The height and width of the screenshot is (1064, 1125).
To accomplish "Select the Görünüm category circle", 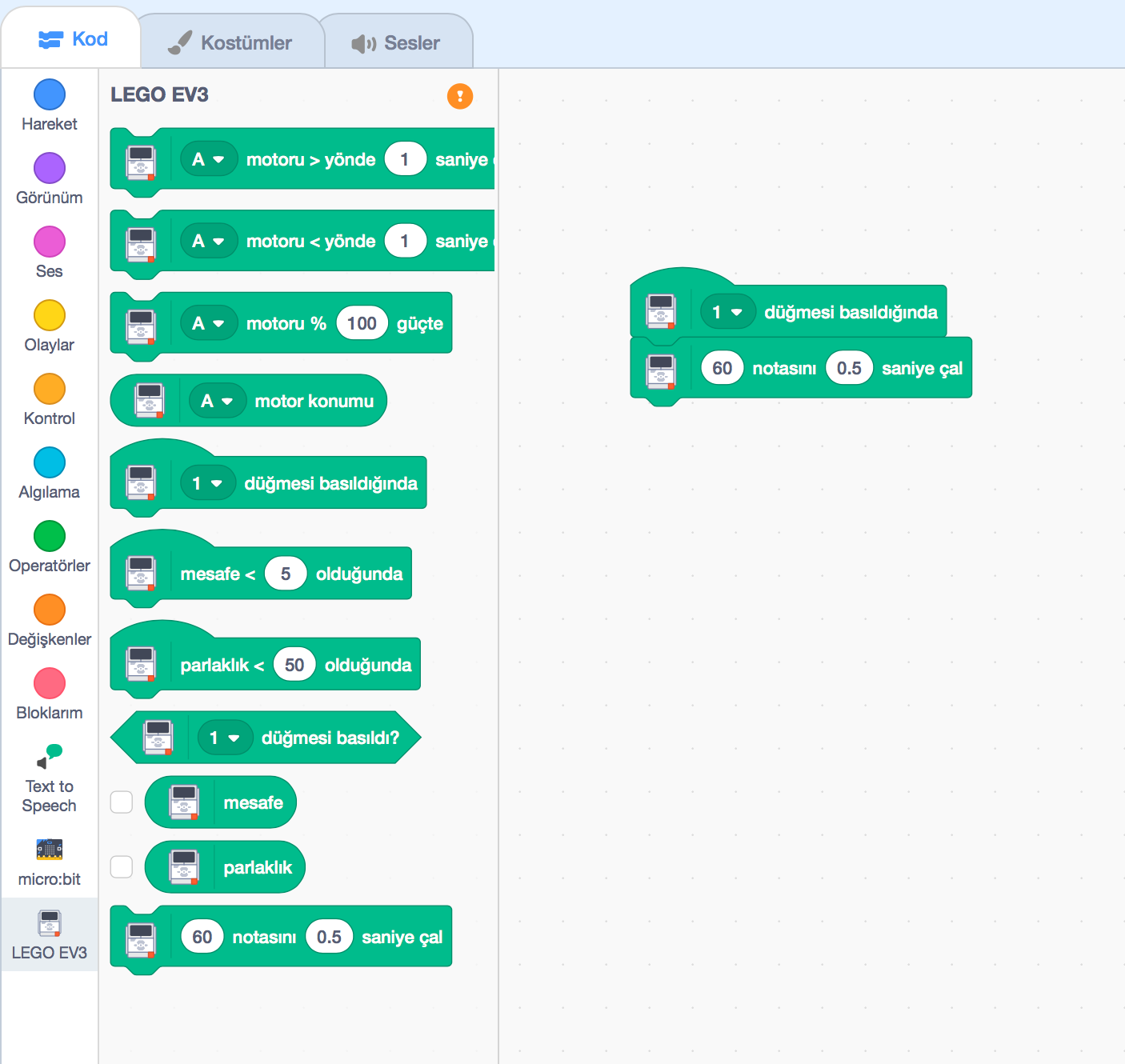I will (50, 168).
